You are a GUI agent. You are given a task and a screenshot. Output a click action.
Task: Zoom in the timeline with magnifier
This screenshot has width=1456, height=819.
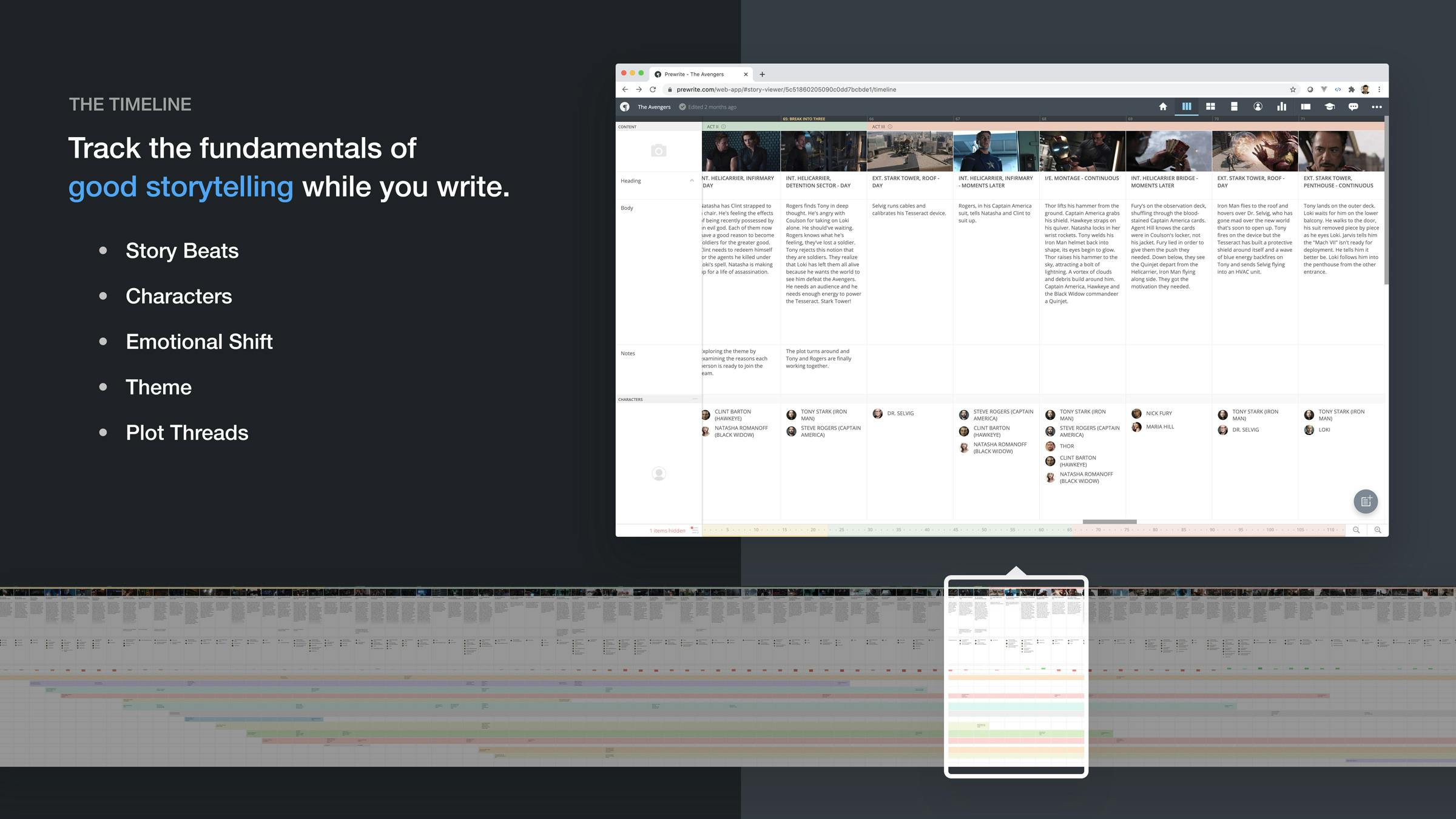[x=1378, y=530]
